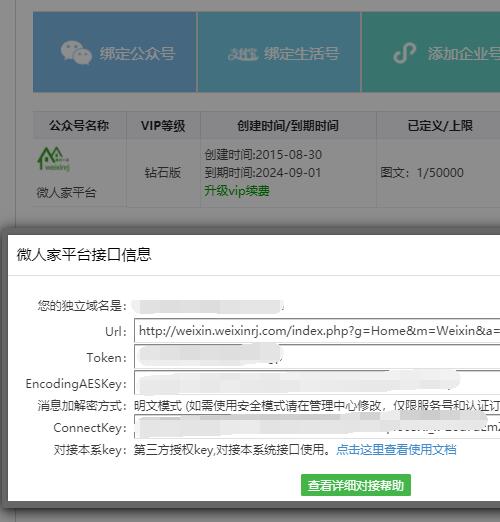Image resolution: width=500 pixels, height=522 pixels.
Task: Click the Token label
Action: coord(107,358)
